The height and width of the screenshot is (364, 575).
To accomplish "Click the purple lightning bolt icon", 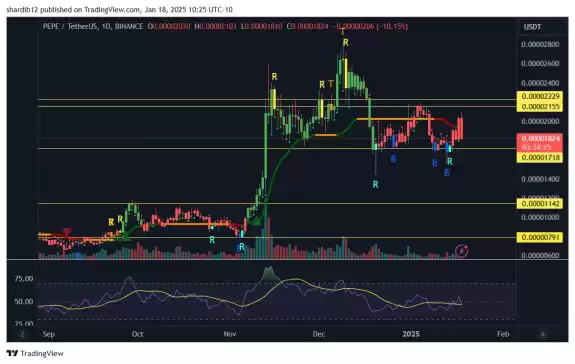I will 461,251.
